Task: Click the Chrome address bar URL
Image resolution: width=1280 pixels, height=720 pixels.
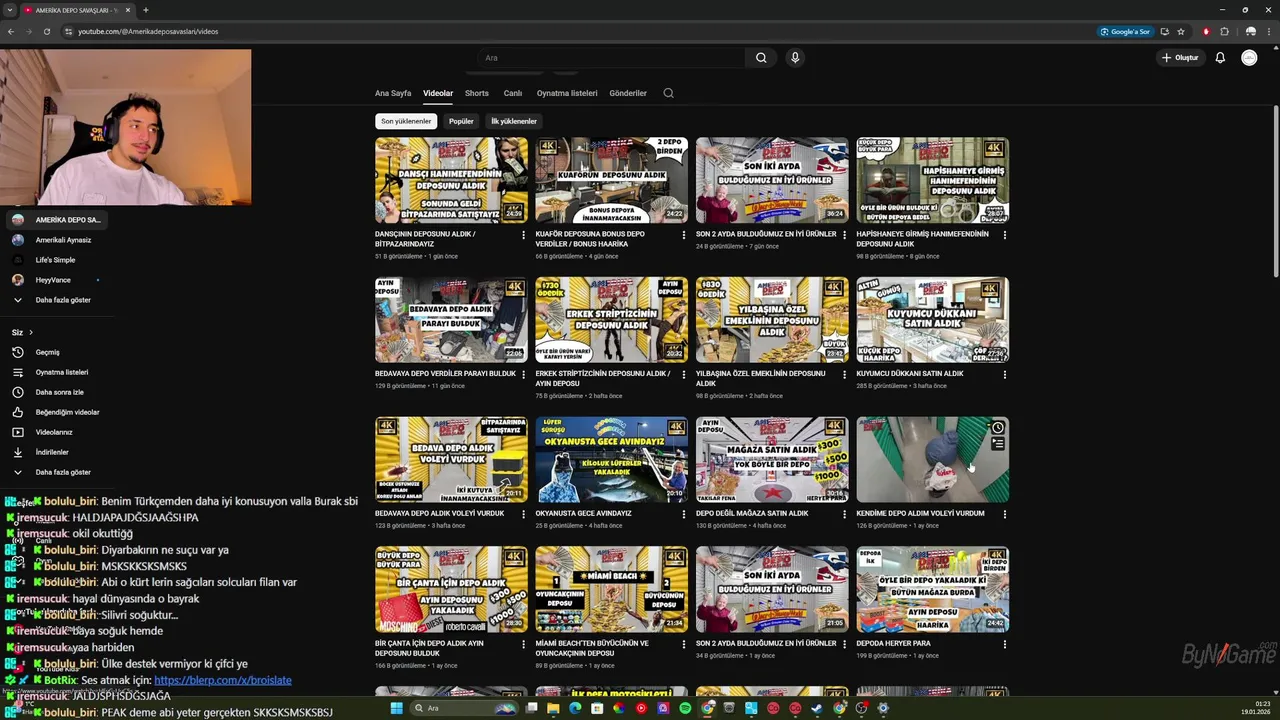Action: (148, 31)
